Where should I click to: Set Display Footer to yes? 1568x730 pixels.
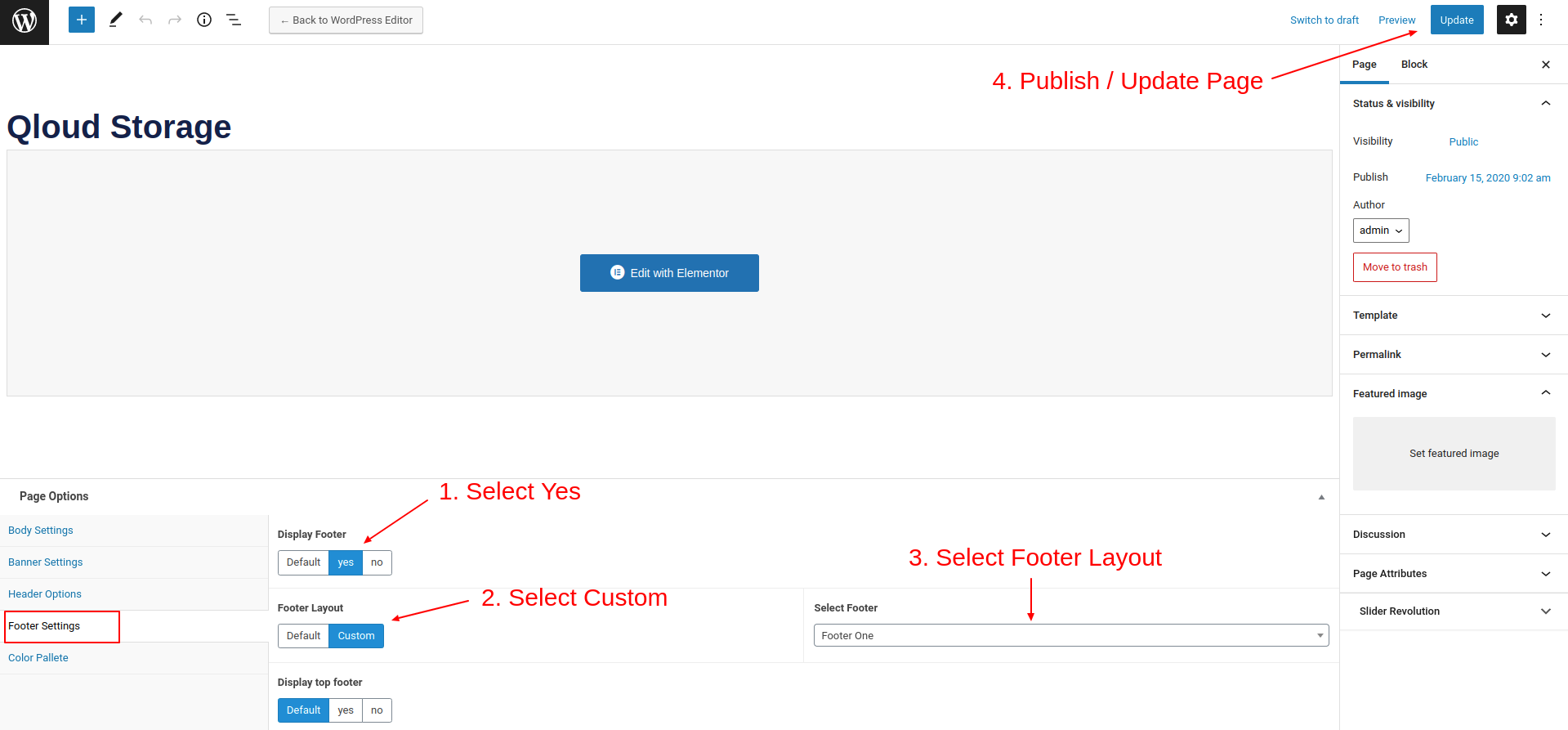point(346,562)
